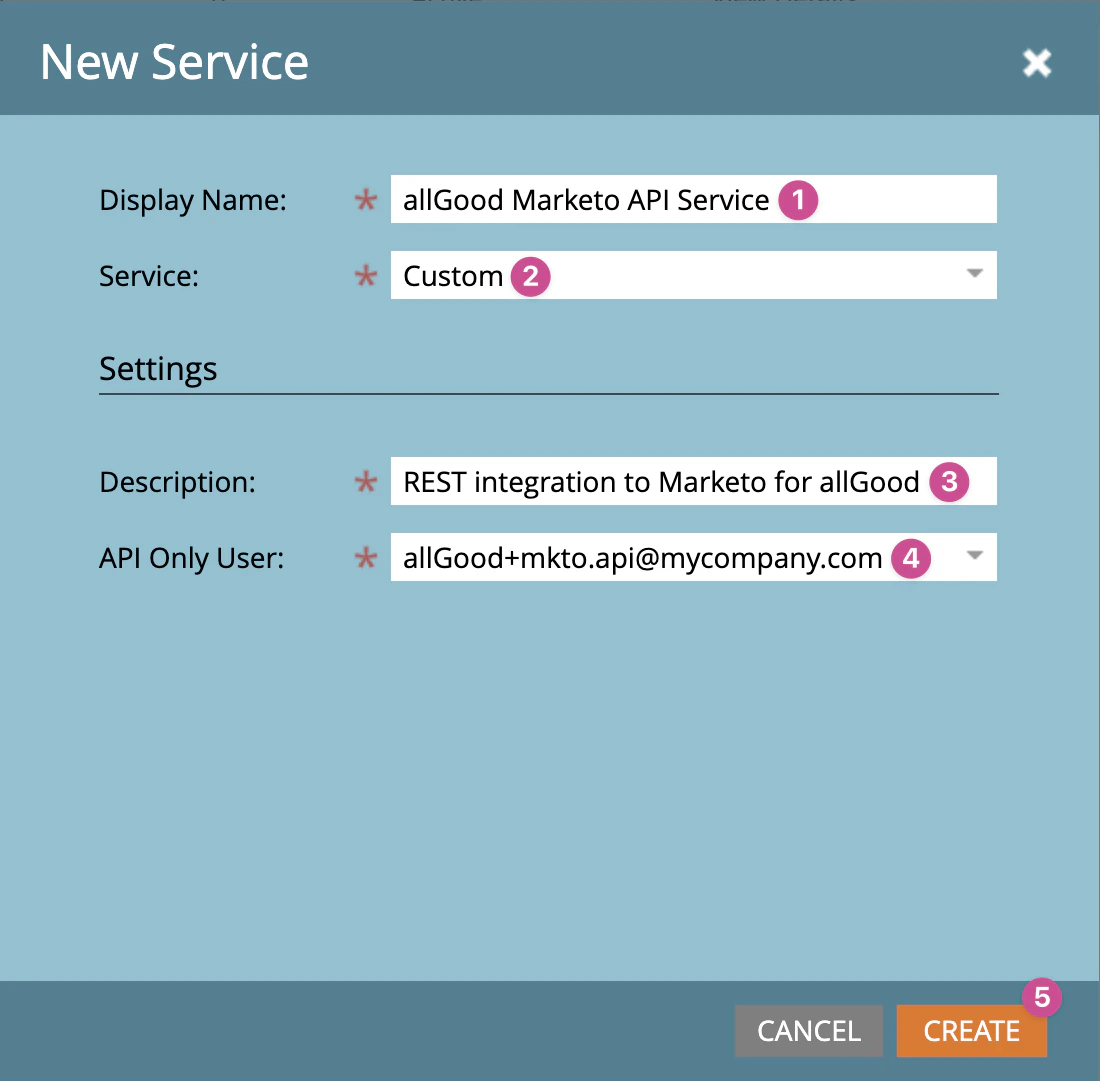Click pink callout badge 1 in Display Name

point(797,200)
